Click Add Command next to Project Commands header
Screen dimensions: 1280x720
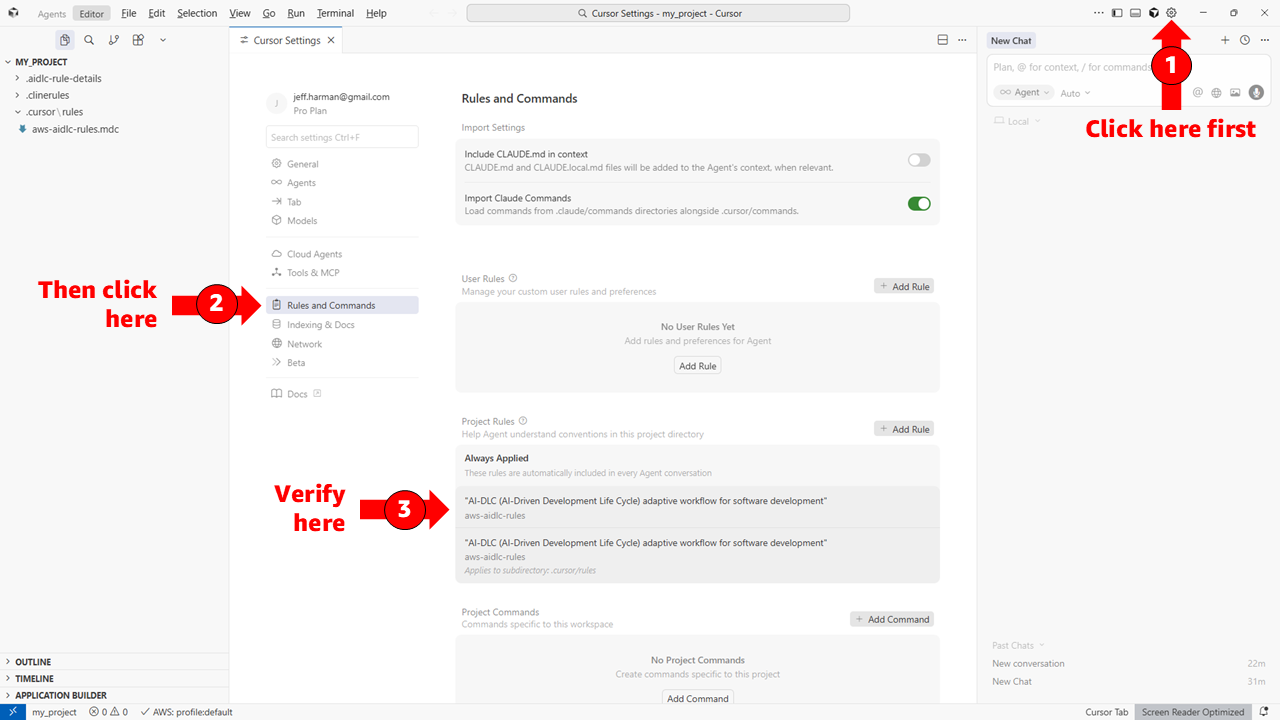click(x=892, y=619)
